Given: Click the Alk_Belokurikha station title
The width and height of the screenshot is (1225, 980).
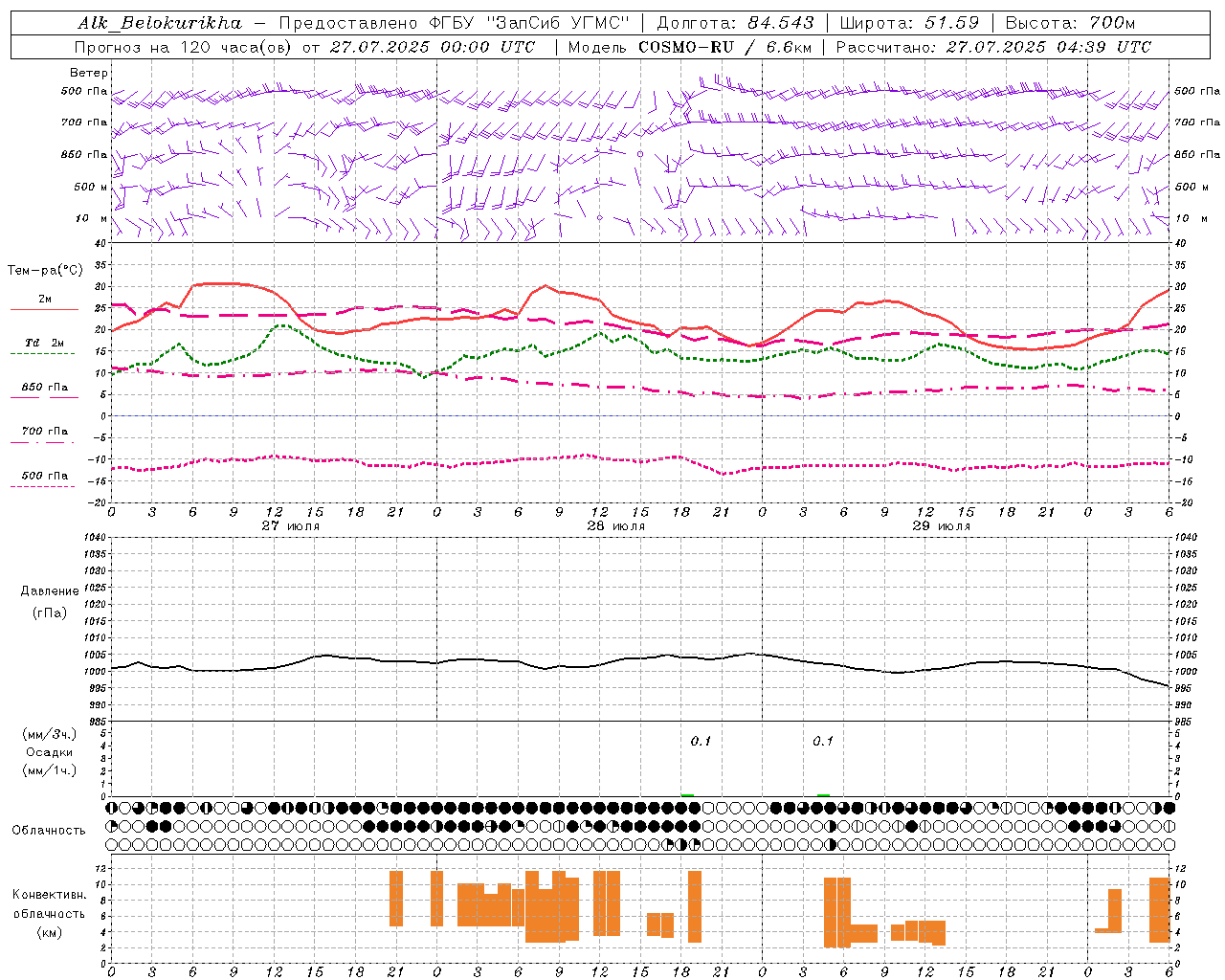Looking at the screenshot, I should coord(160,23).
